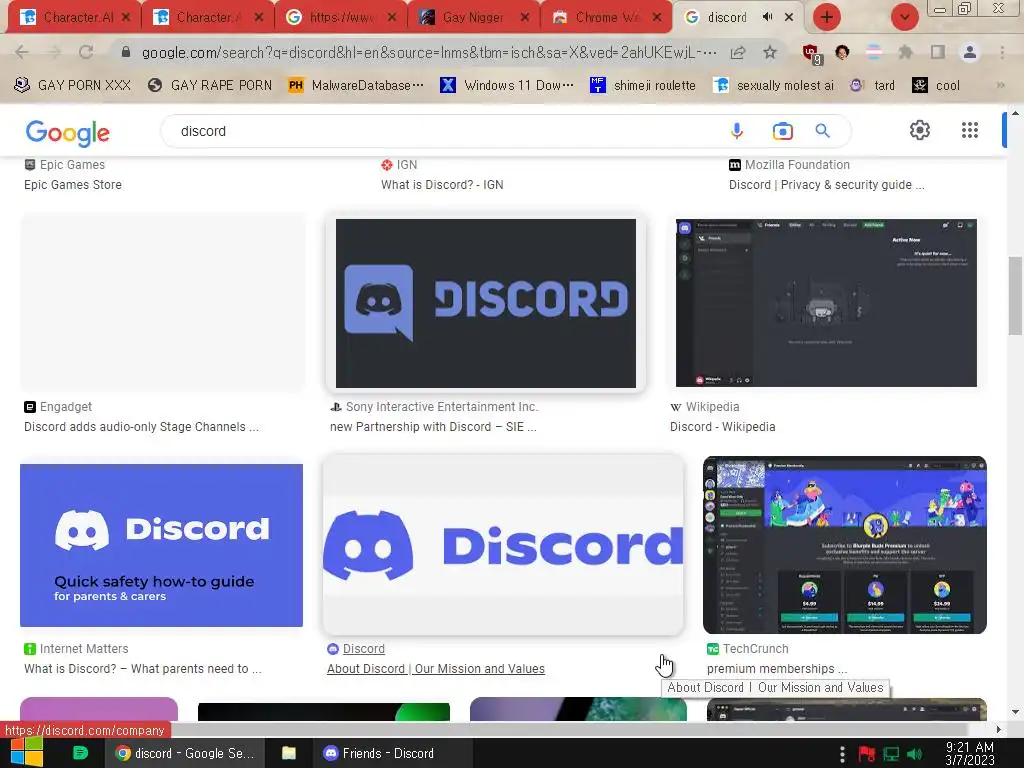Open the 'cool' bookmark
1024x768 pixels.
pyautogui.click(x=936, y=85)
